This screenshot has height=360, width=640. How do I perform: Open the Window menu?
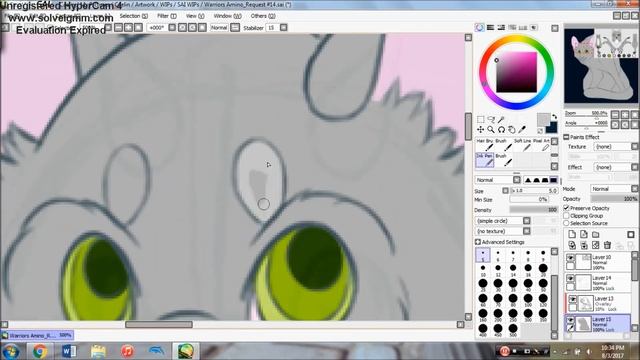tap(227, 16)
